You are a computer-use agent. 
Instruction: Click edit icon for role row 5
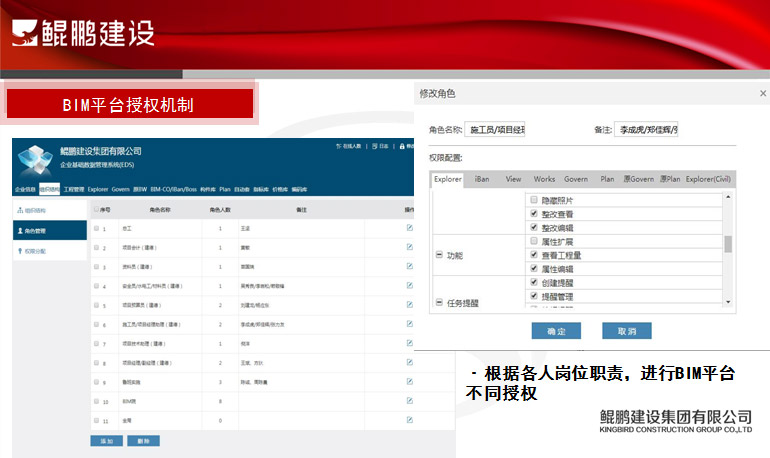410,304
